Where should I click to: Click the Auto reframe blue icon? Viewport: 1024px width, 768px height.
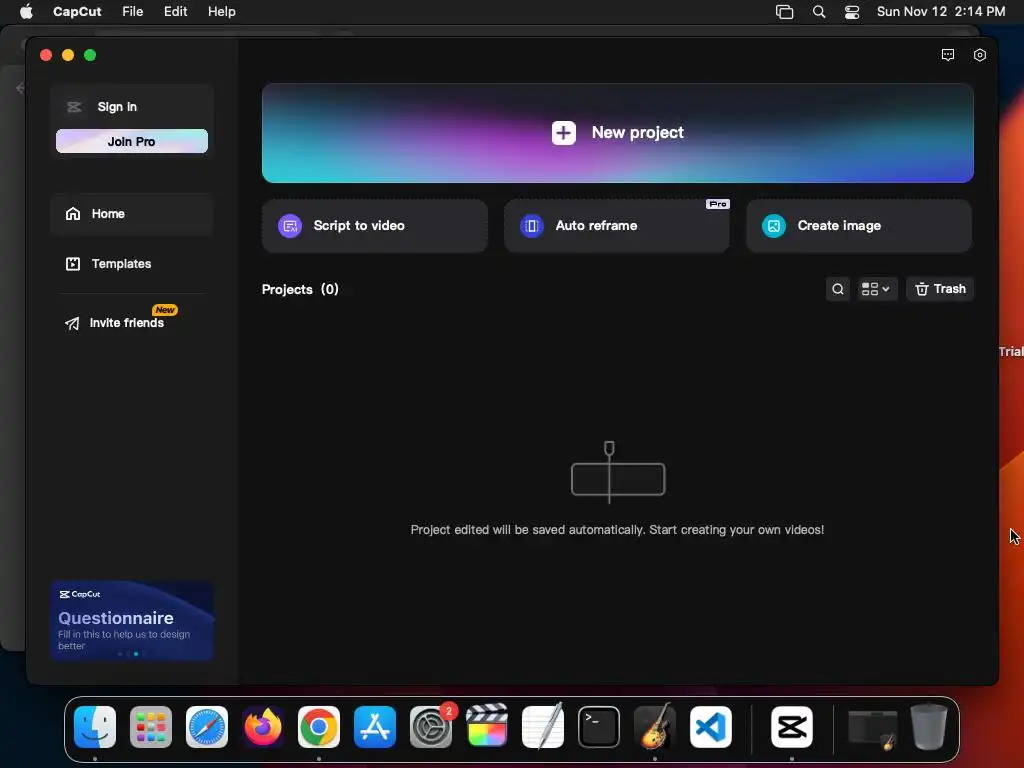pyautogui.click(x=532, y=226)
